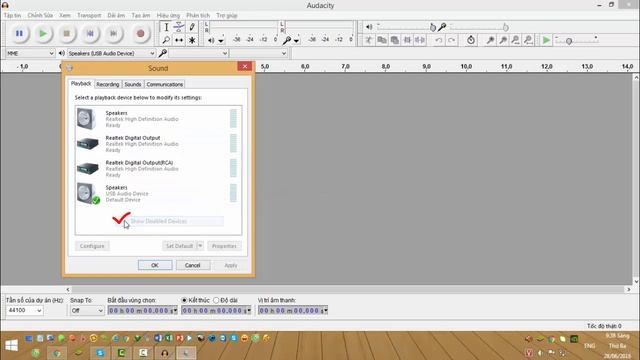Click Cancel in the Sound dialog
640x360 pixels.
(193, 265)
